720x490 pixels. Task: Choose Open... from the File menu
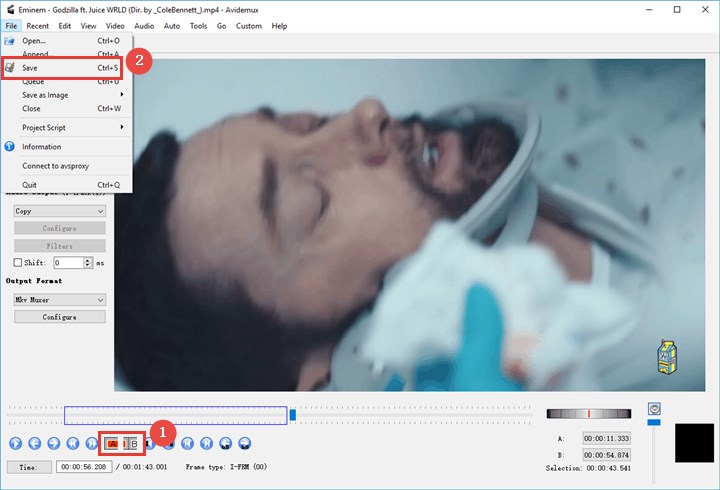click(67, 41)
